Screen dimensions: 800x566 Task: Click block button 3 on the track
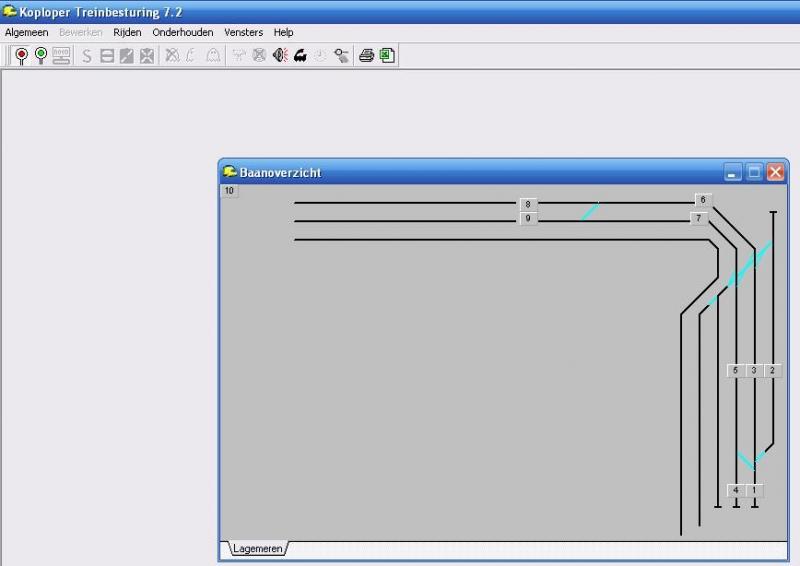pyautogui.click(x=754, y=371)
